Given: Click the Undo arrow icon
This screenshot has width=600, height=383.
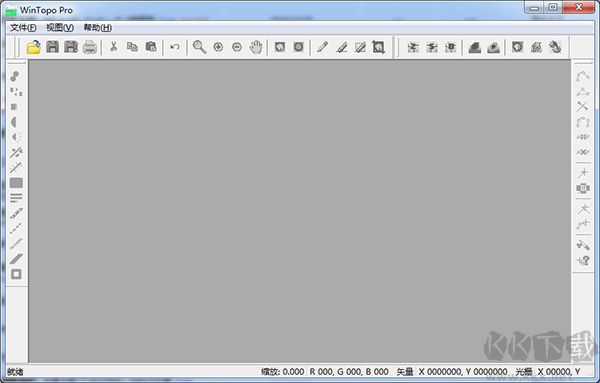Looking at the screenshot, I should click(x=175, y=47).
